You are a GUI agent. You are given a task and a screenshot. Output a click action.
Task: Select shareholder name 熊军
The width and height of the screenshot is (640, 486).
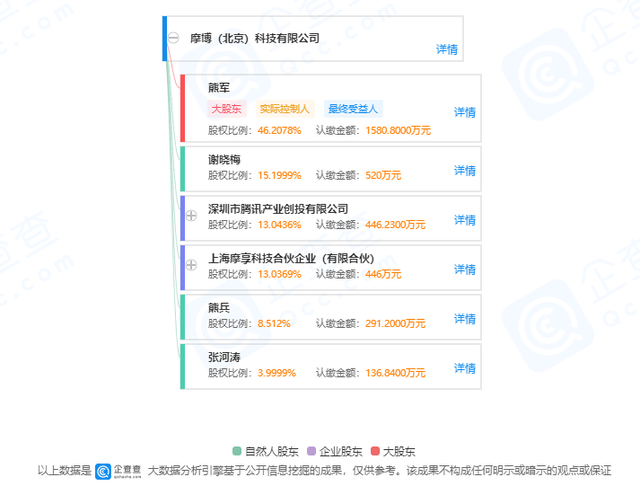[219, 87]
